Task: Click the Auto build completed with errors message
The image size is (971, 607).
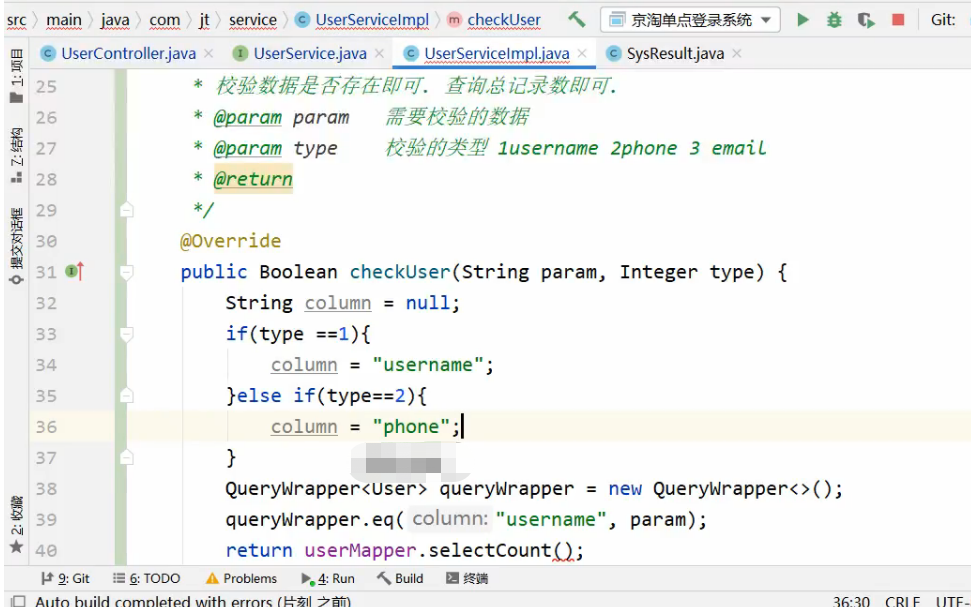Action: click(193, 601)
